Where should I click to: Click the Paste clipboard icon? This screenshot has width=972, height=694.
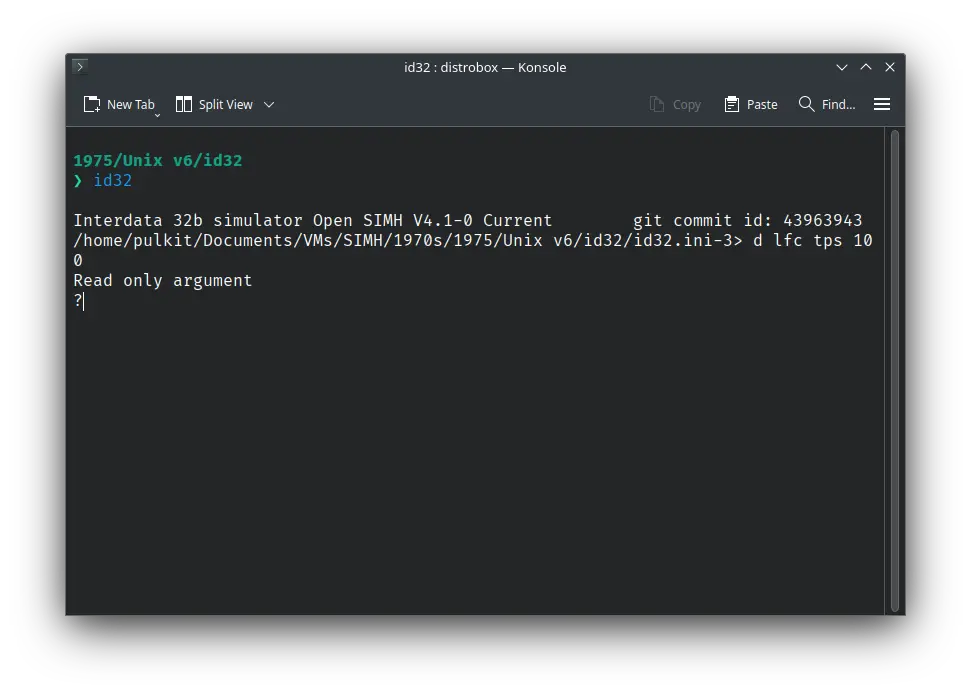point(732,104)
